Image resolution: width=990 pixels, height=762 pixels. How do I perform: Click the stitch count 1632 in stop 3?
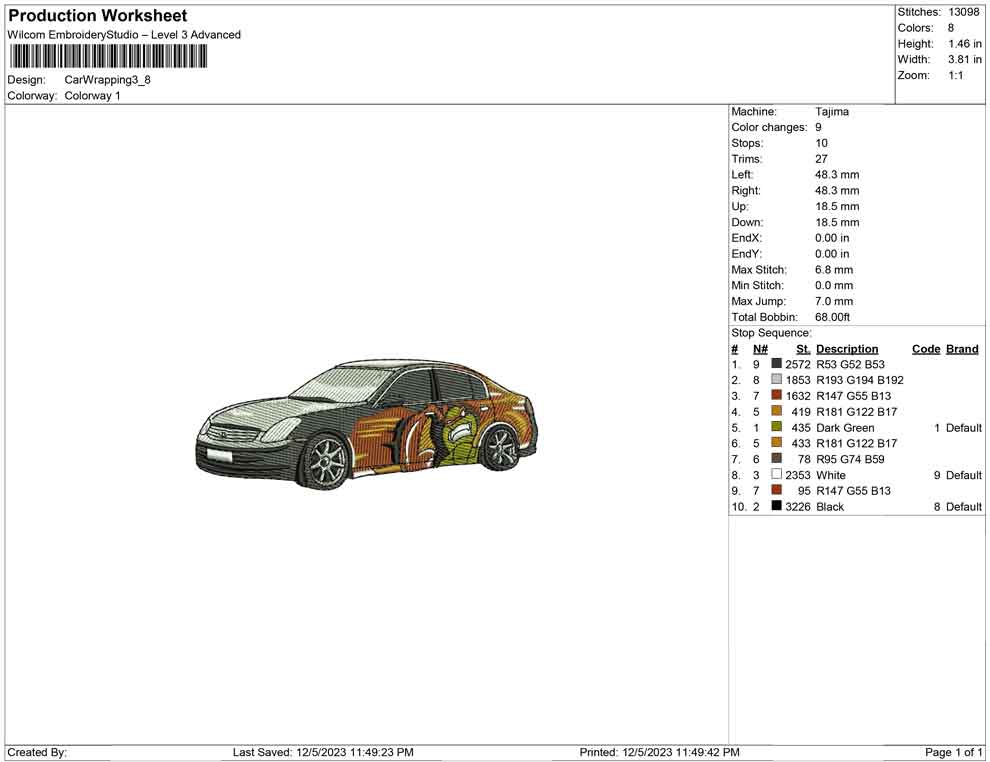tap(798, 396)
